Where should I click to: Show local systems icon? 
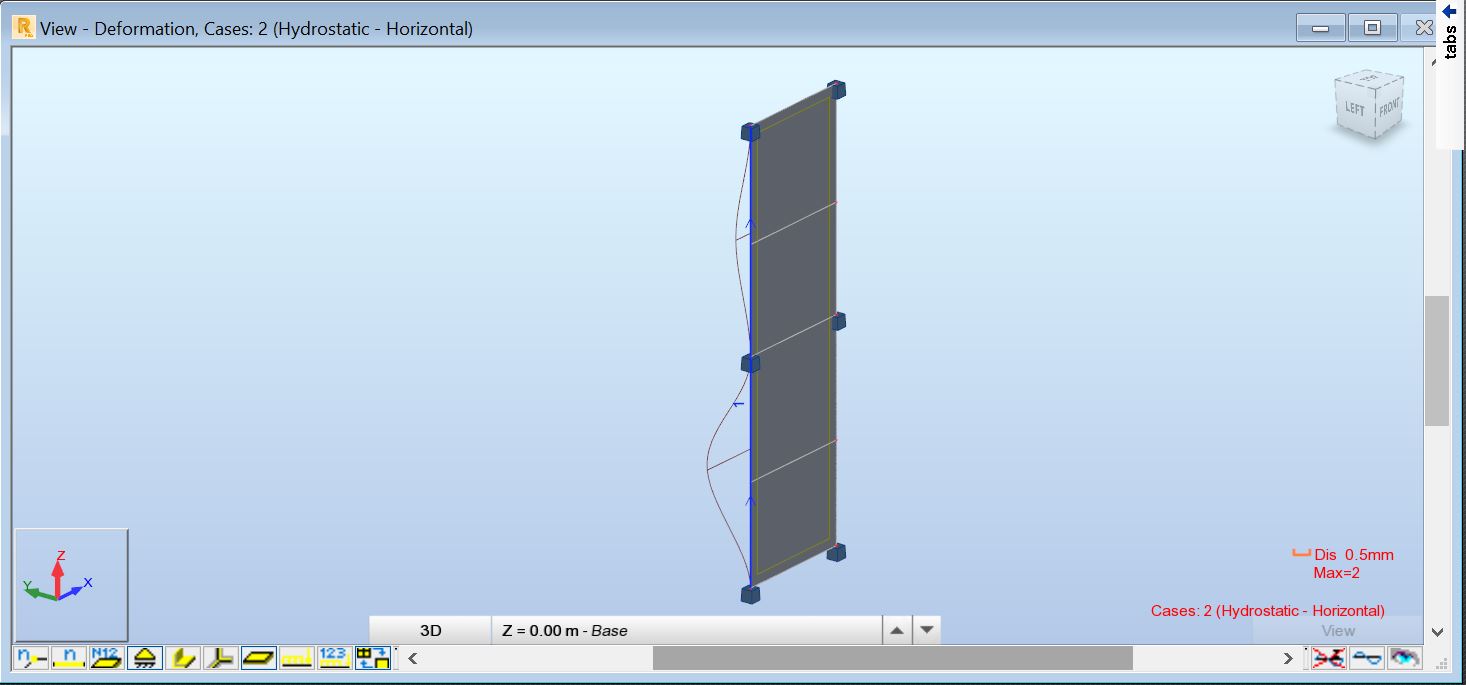pos(220,658)
